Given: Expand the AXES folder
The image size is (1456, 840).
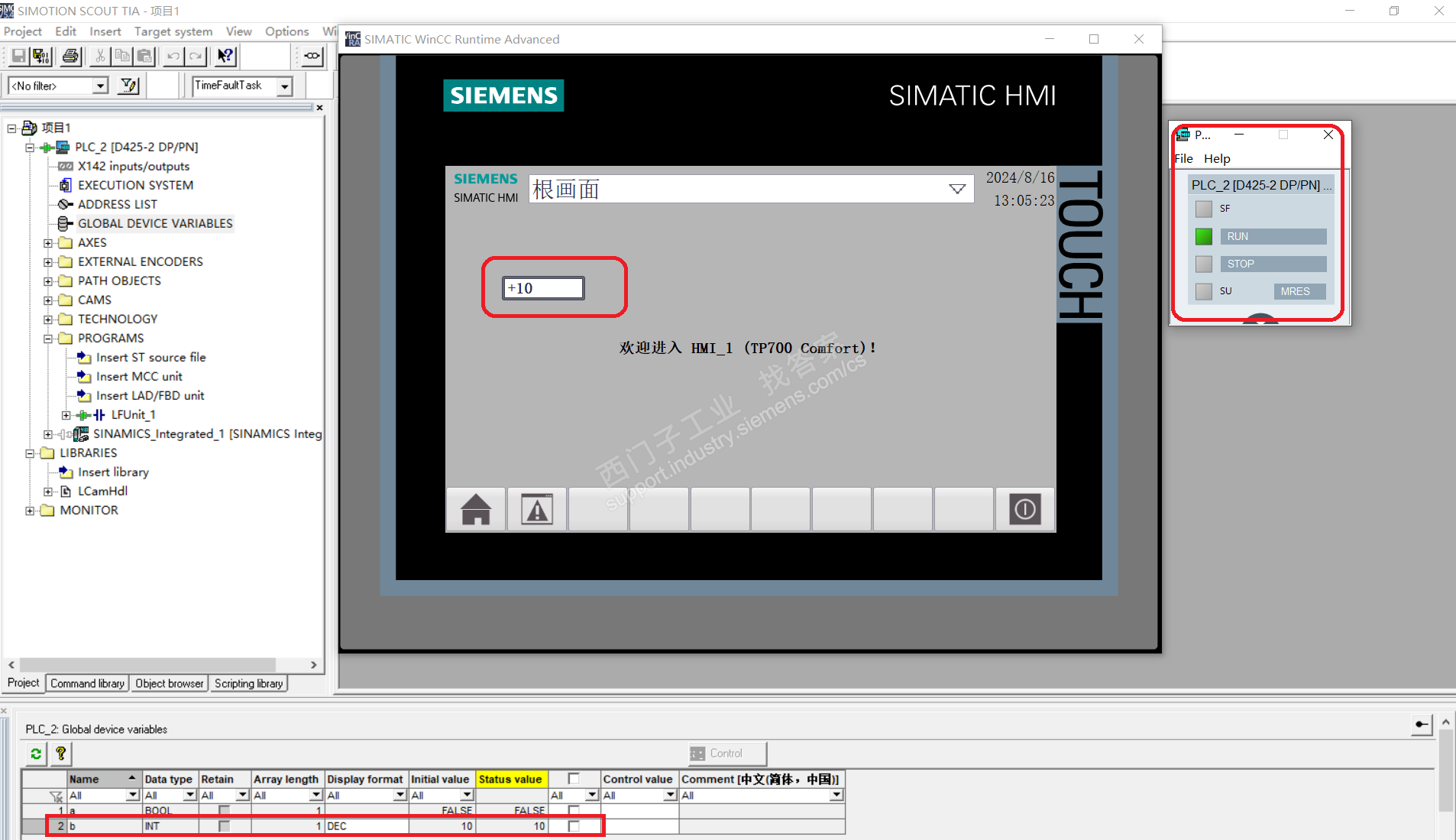Looking at the screenshot, I should click(48, 243).
